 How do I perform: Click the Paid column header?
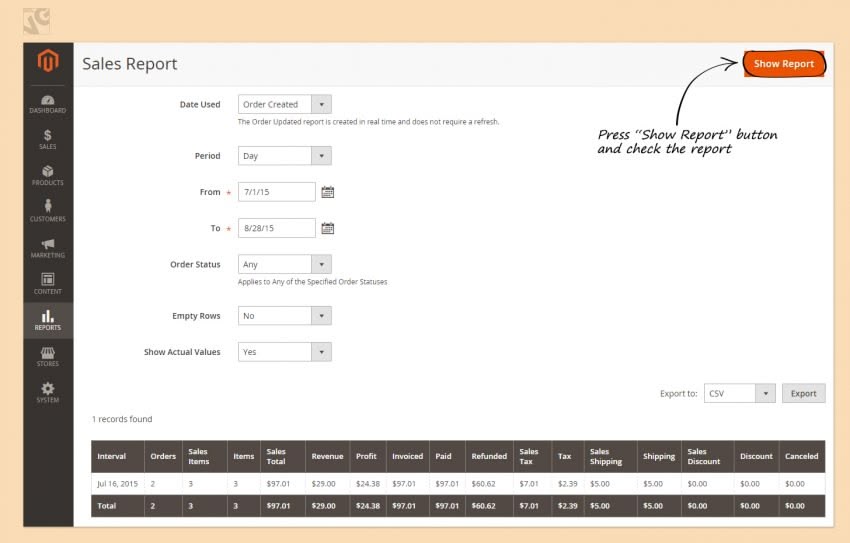click(x=447, y=456)
